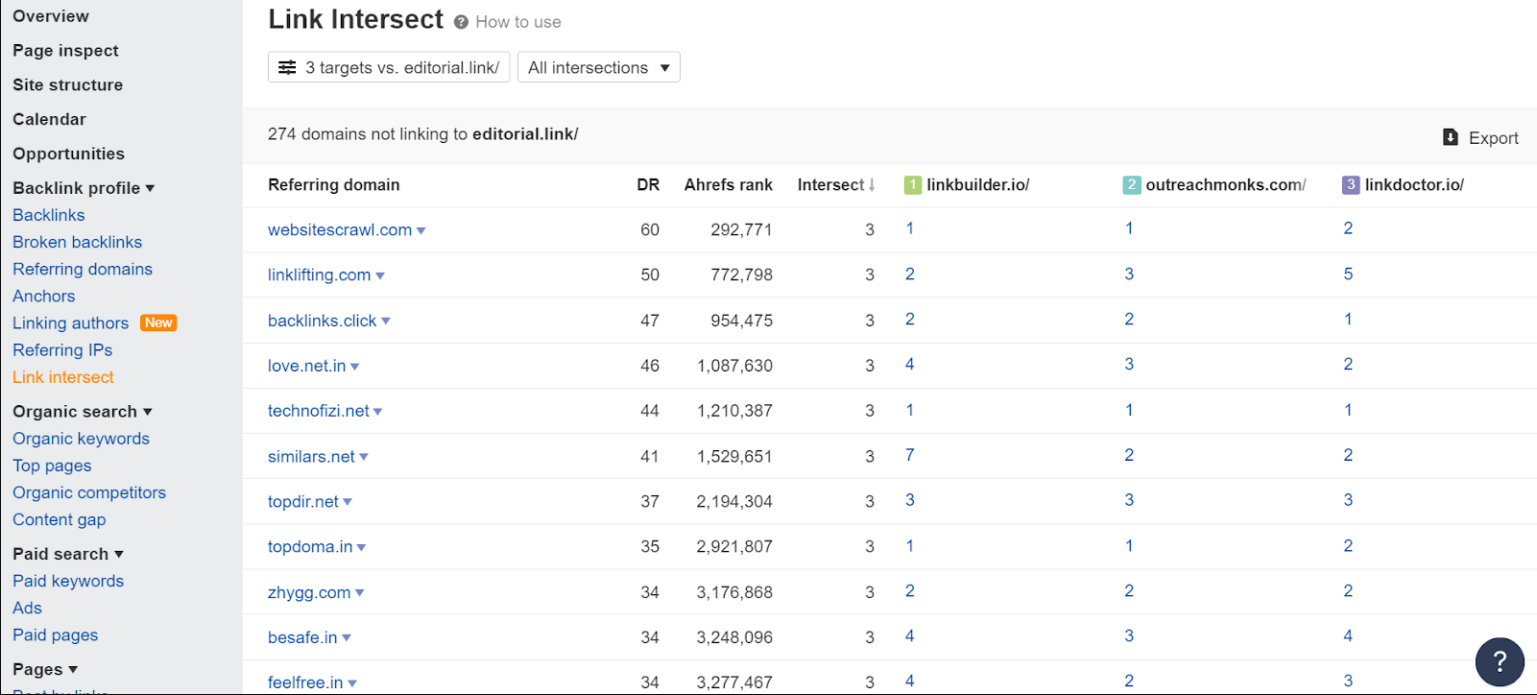Click the Export download icon
The height and width of the screenshot is (695, 1537).
click(x=1451, y=137)
